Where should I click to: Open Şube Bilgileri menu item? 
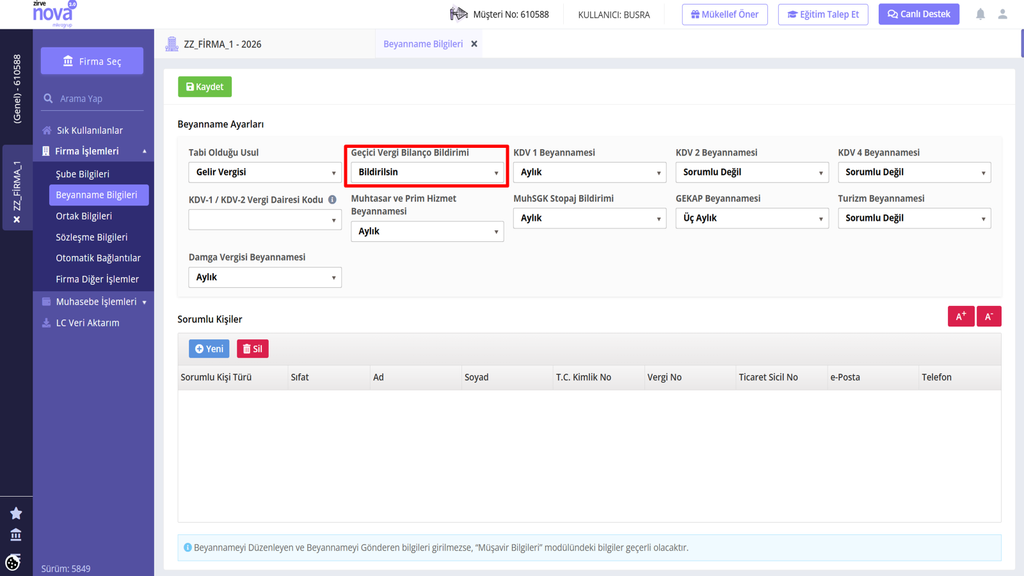[82, 174]
